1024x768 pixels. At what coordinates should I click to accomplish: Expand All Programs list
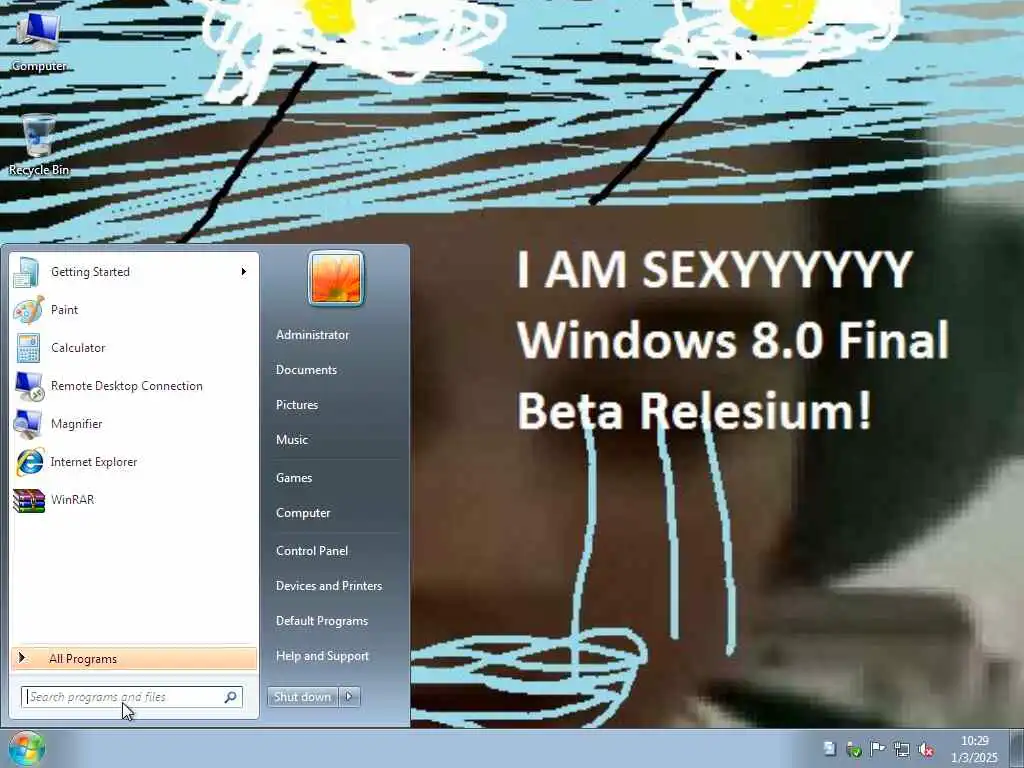pyautogui.click(x=134, y=658)
